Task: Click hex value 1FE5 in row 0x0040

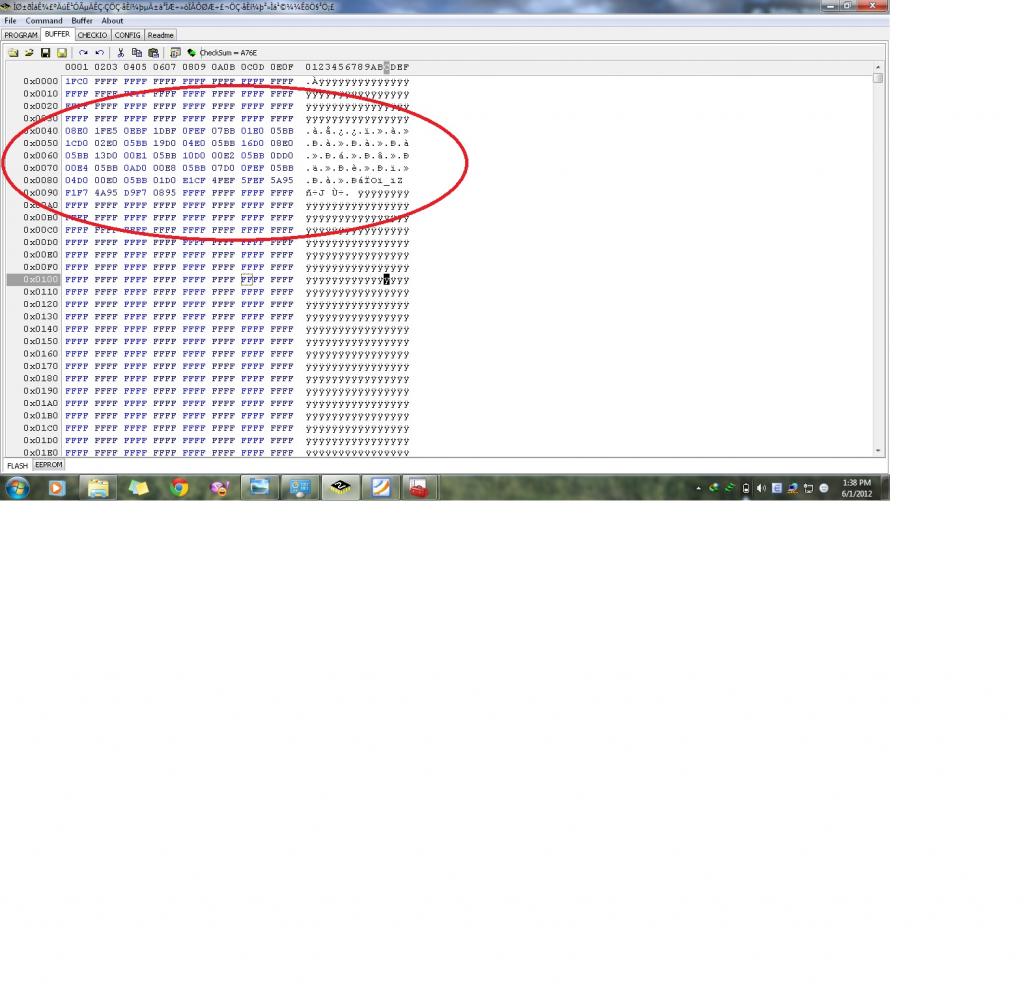Action: (x=106, y=131)
